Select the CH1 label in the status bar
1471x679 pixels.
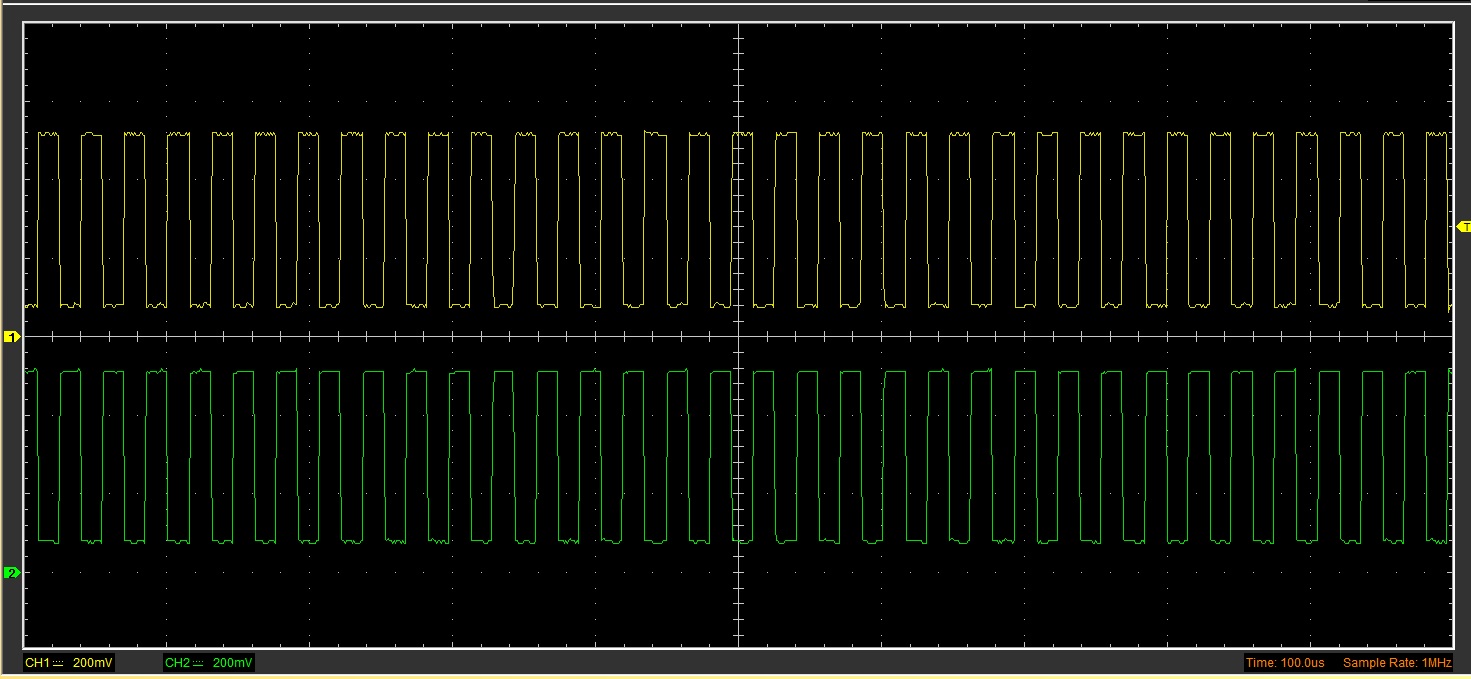pyautogui.click(x=37, y=663)
